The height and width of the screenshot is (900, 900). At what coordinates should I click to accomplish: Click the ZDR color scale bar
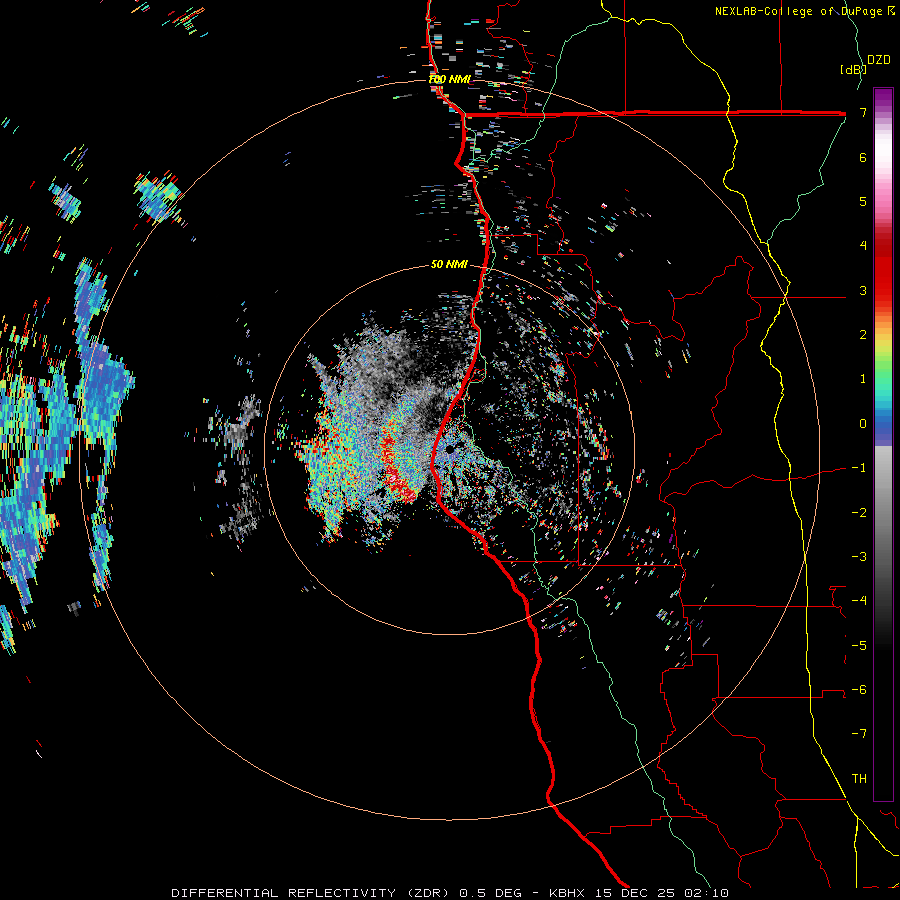(x=883, y=444)
